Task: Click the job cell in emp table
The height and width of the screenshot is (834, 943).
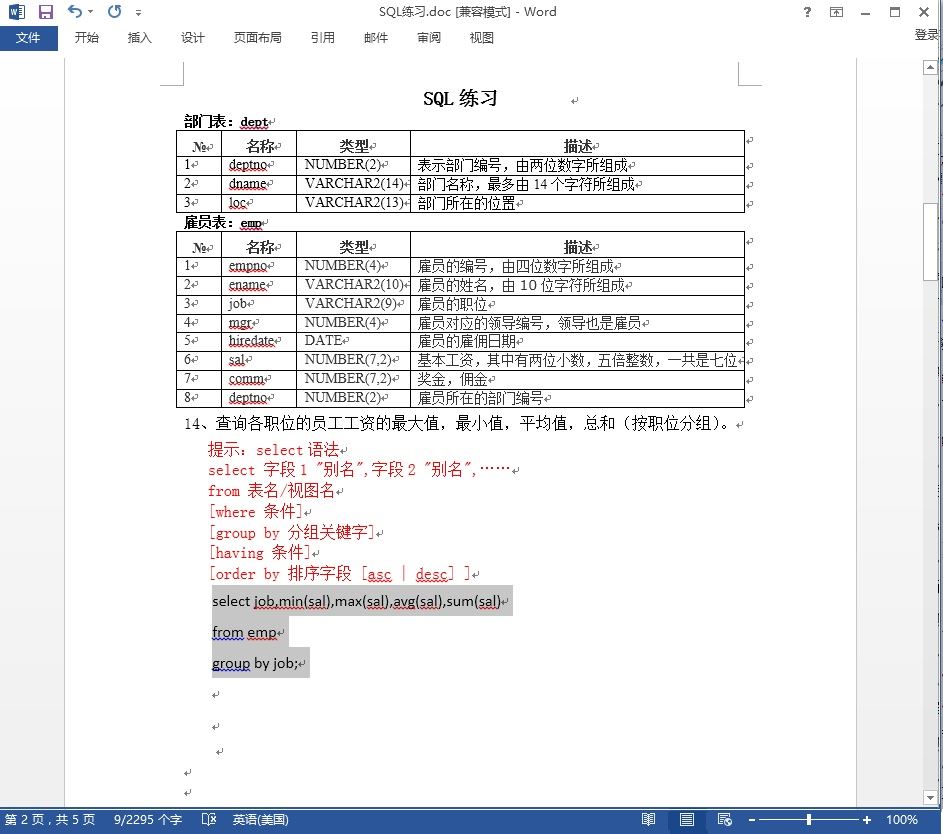Action: [x=259, y=304]
